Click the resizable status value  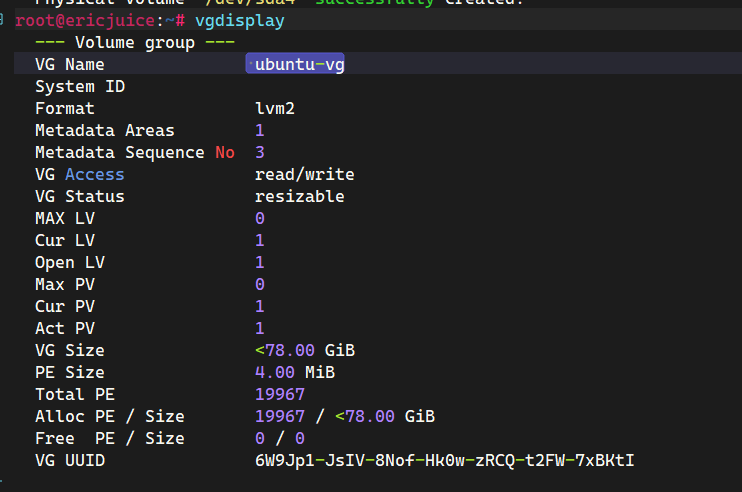(299, 196)
